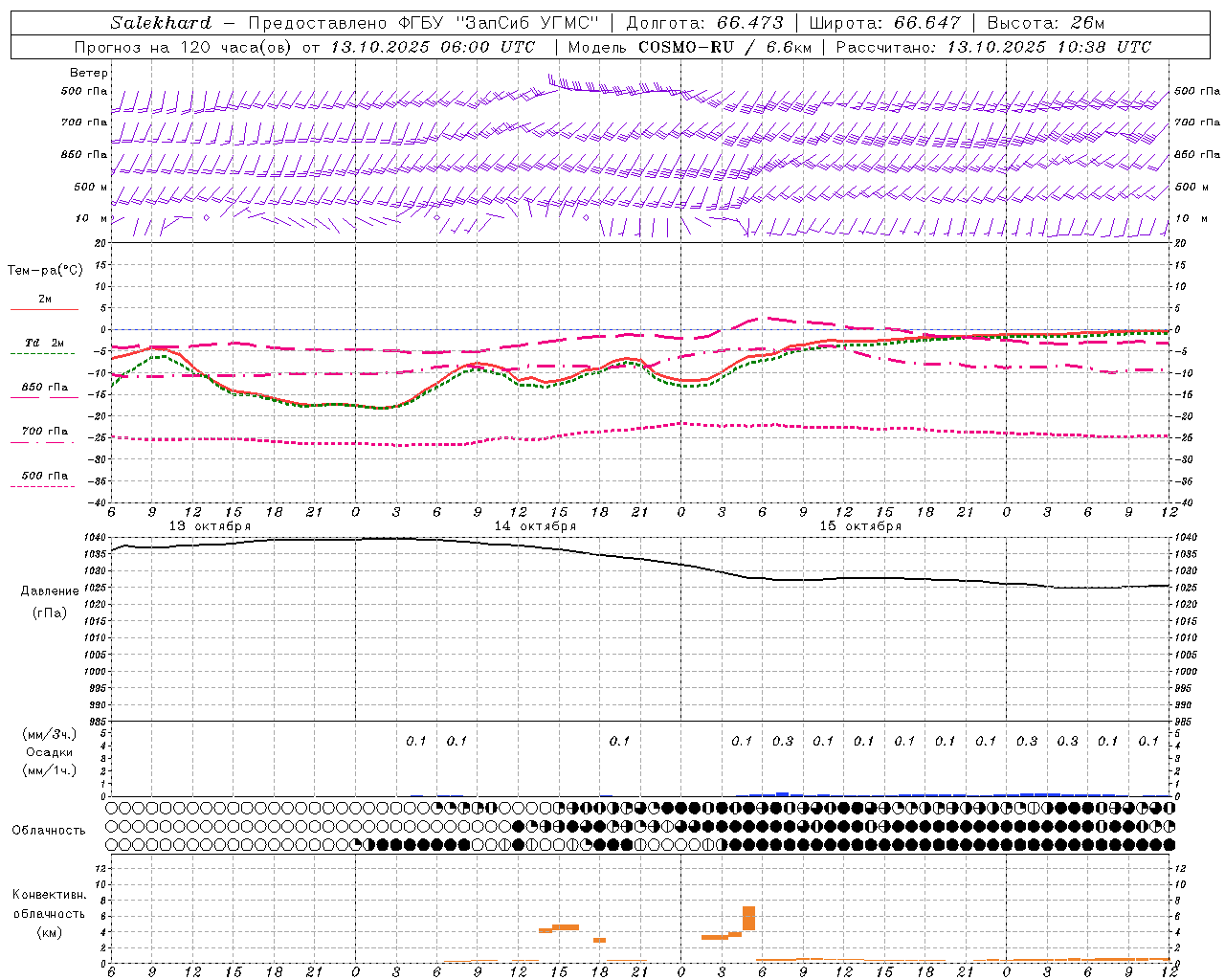Click the 'Облачность' cloud cover label
1225x980 pixels.
click(x=49, y=831)
